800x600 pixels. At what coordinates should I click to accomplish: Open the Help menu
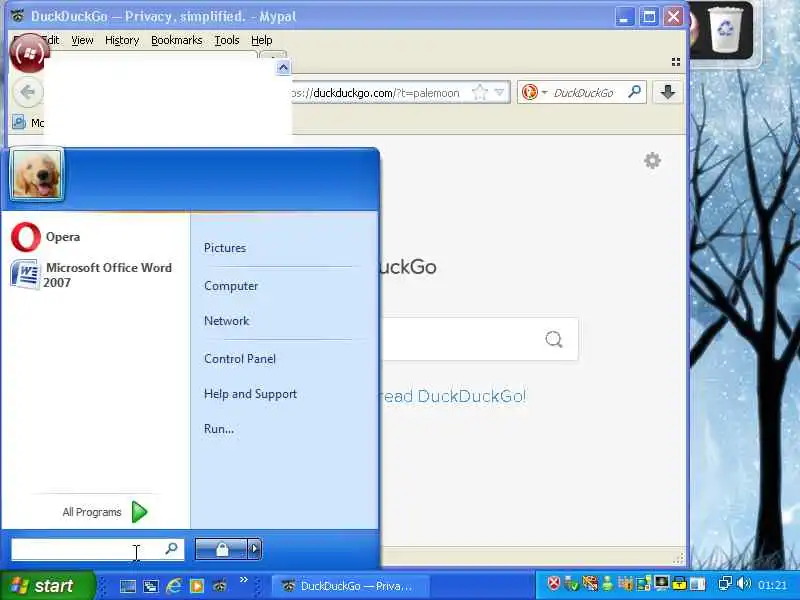tap(261, 40)
